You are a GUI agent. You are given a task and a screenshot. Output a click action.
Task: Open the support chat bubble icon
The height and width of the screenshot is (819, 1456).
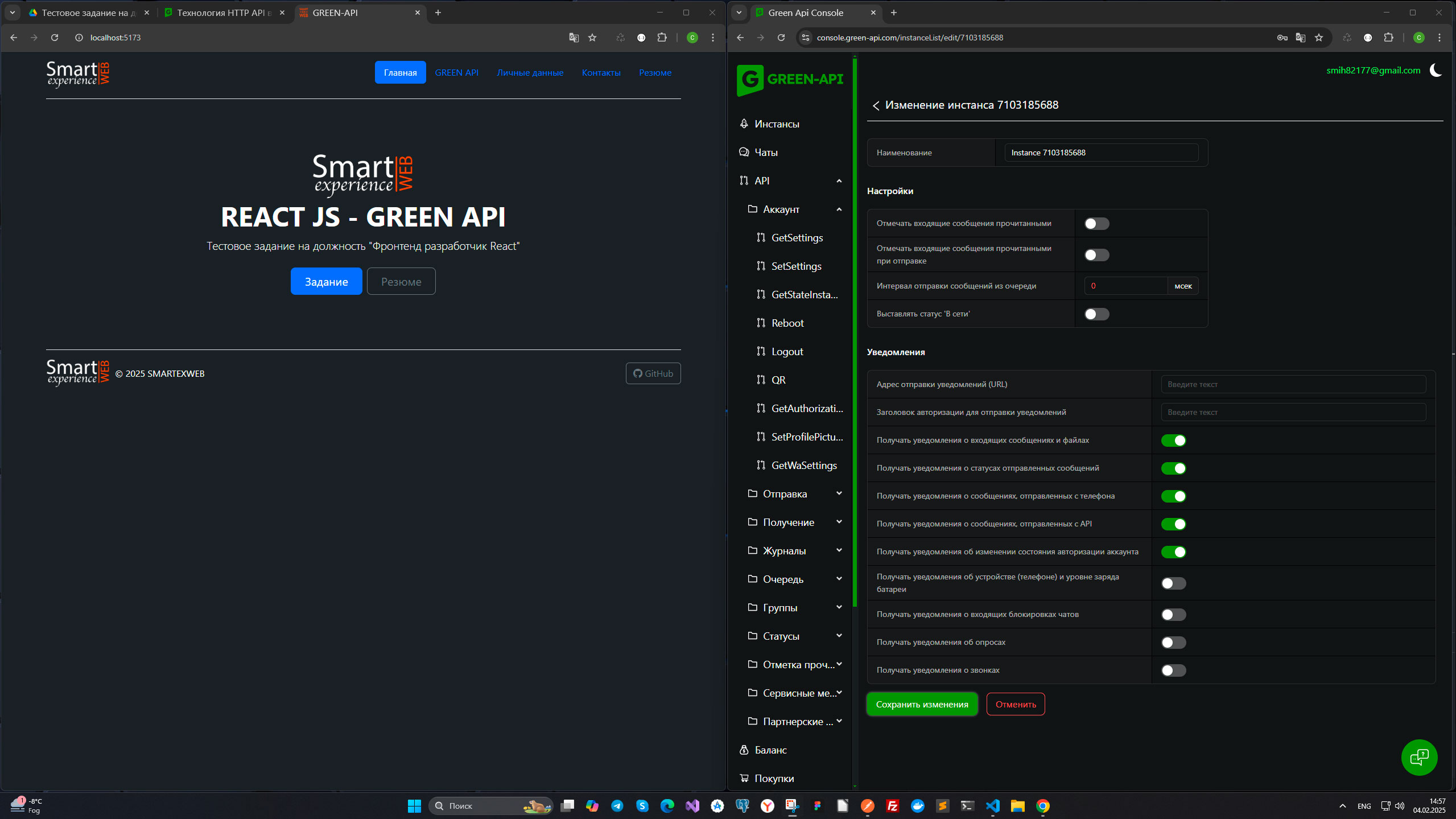click(x=1419, y=757)
